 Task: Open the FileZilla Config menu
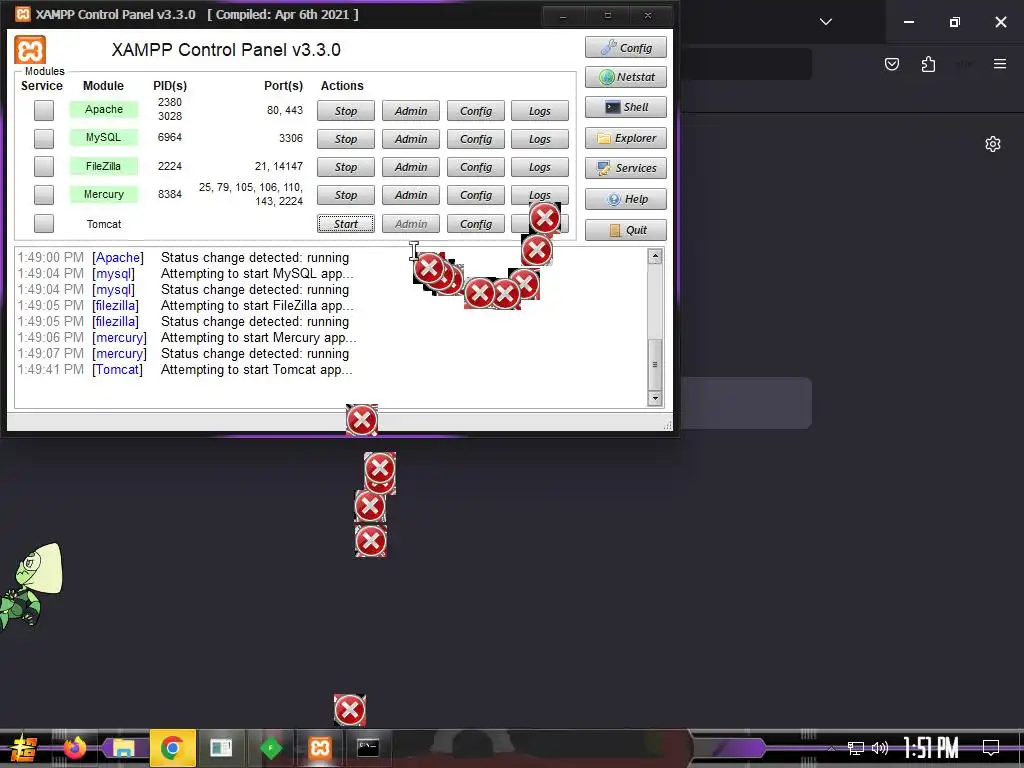pos(475,167)
